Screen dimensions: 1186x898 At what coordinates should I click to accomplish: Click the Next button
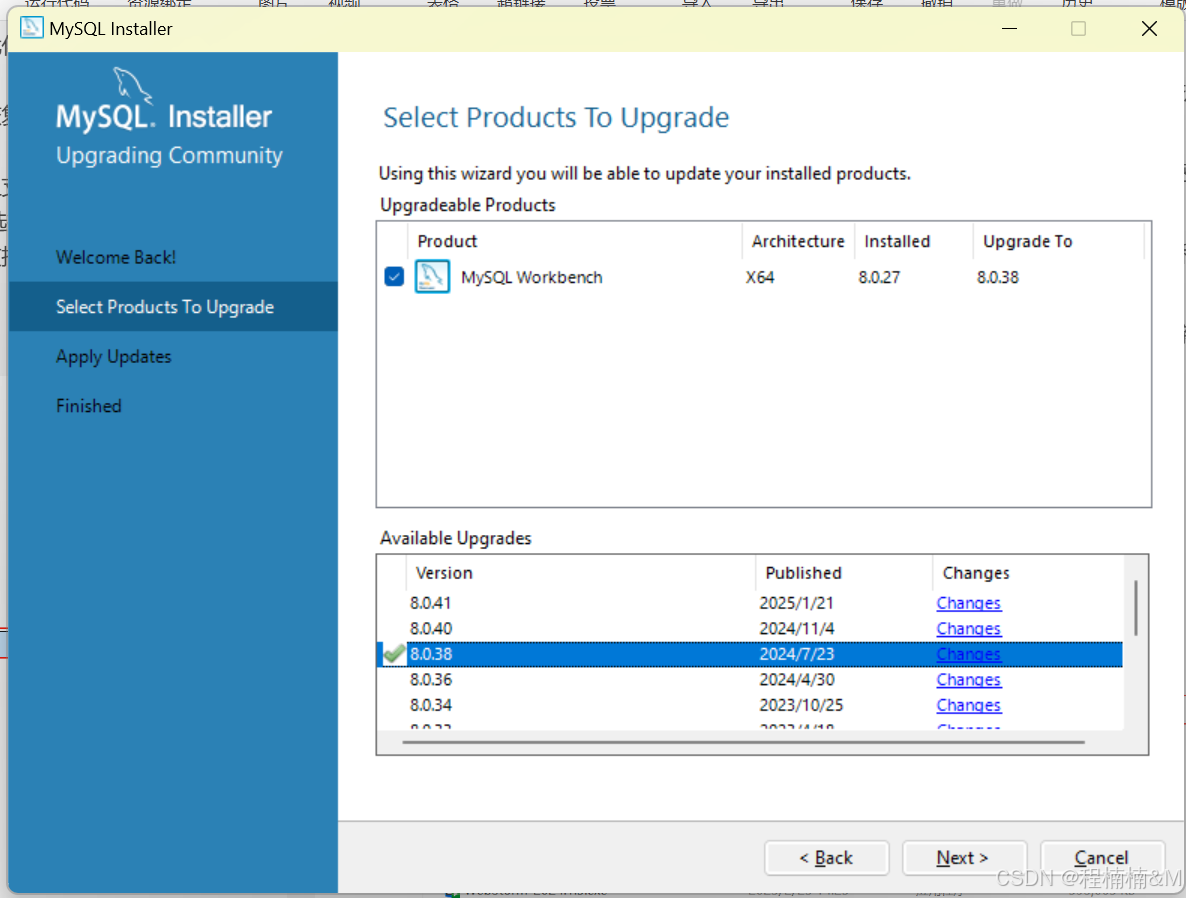point(964,858)
